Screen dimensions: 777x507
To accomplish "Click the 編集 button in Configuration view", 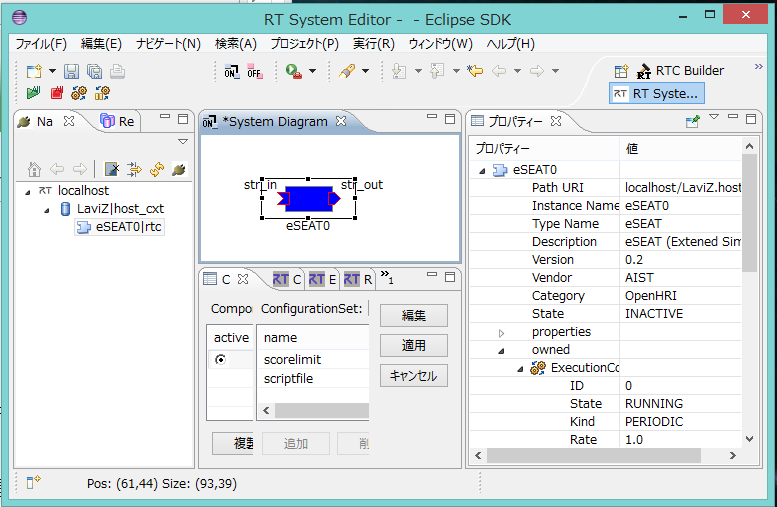I will tap(414, 316).
